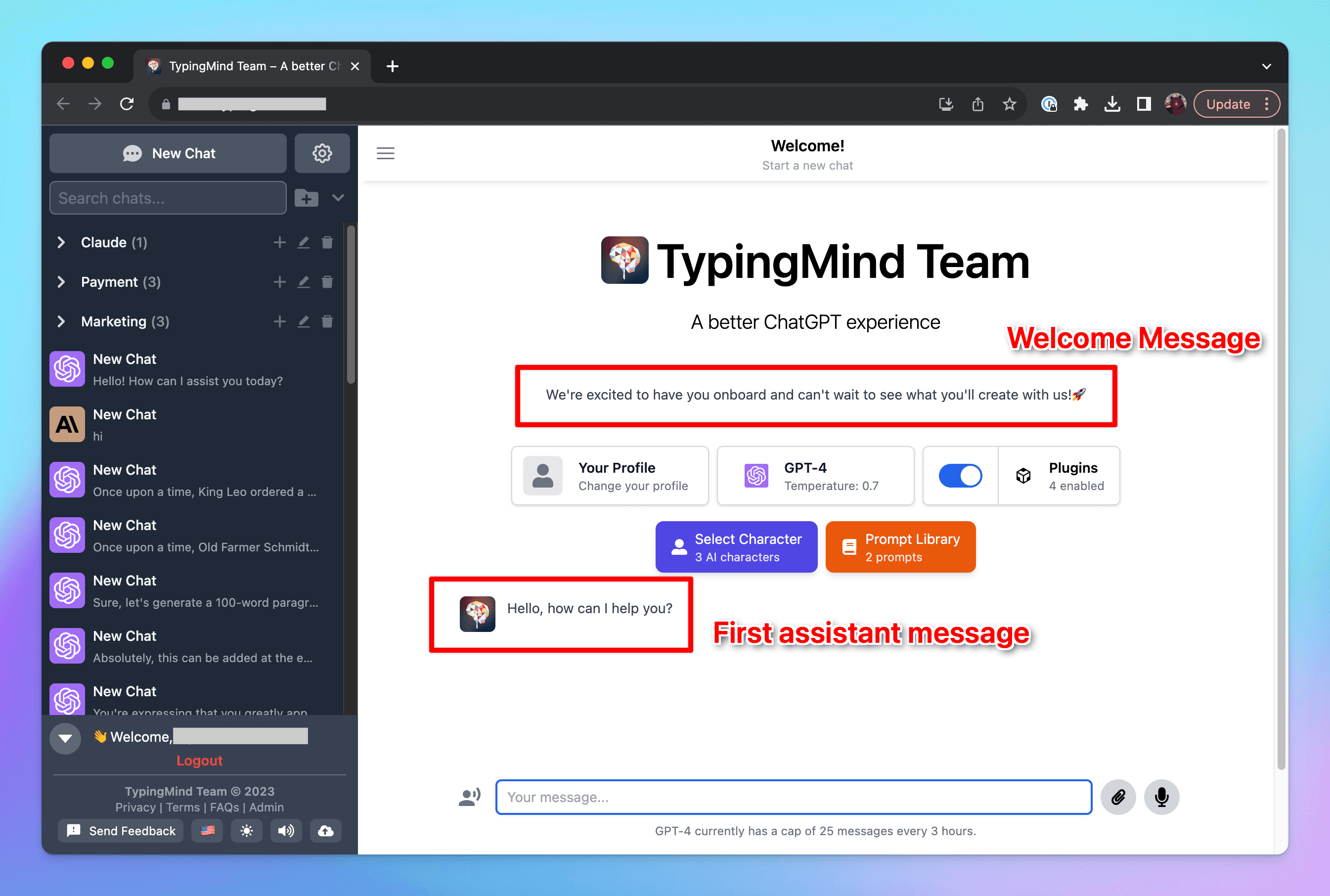
Task: Toggle light/dark theme sun icon
Action: [246, 830]
